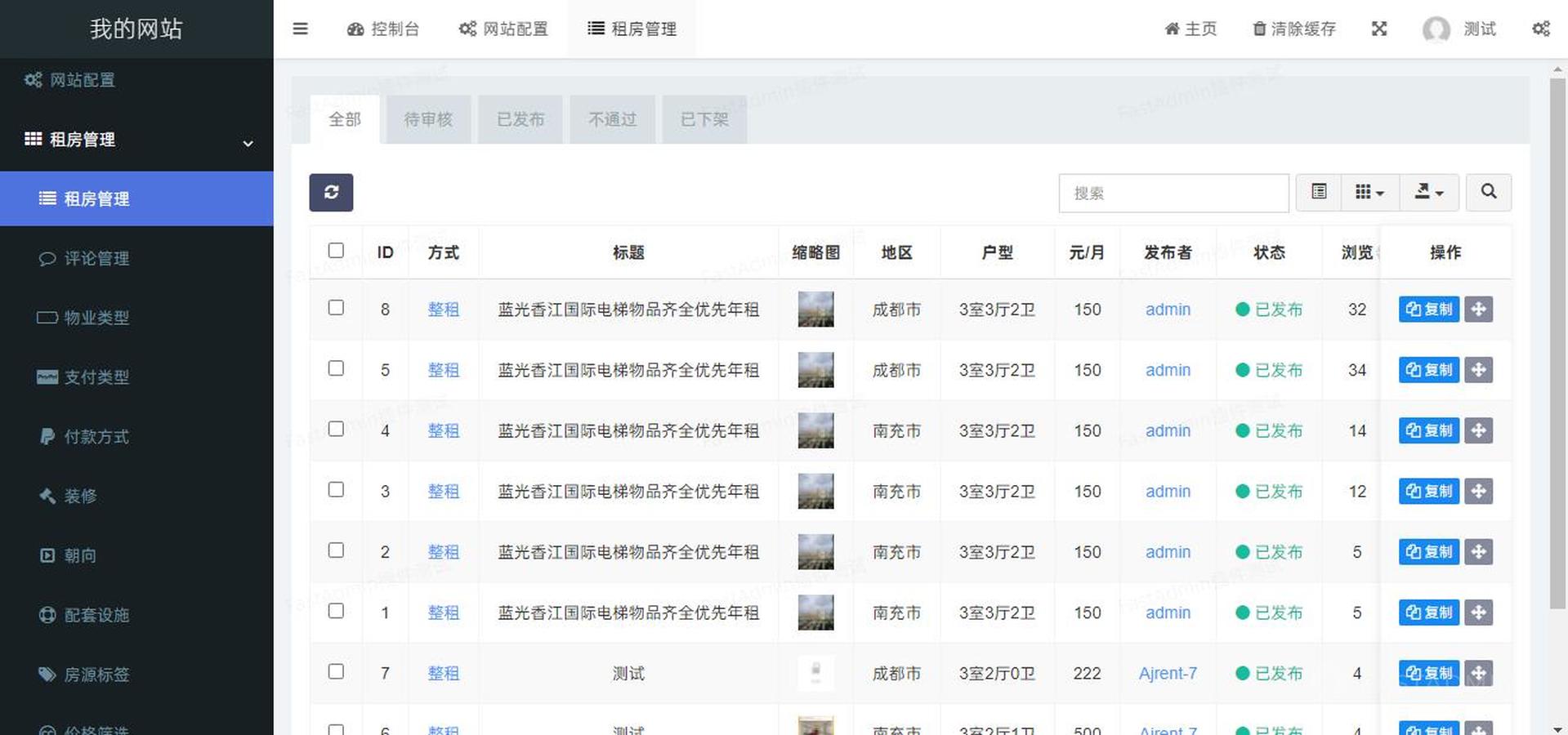Check the box for row ID 3
The image size is (1568, 735).
coord(336,489)
